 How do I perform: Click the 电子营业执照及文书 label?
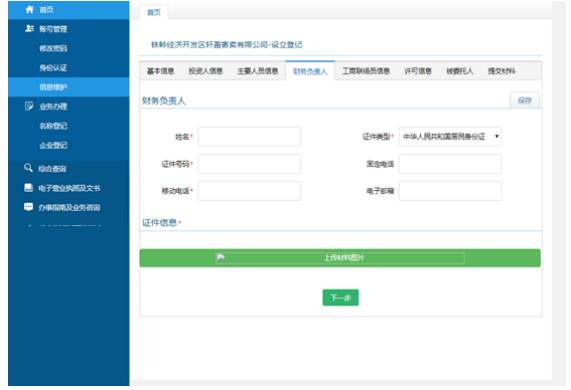(x=69, y=188)
